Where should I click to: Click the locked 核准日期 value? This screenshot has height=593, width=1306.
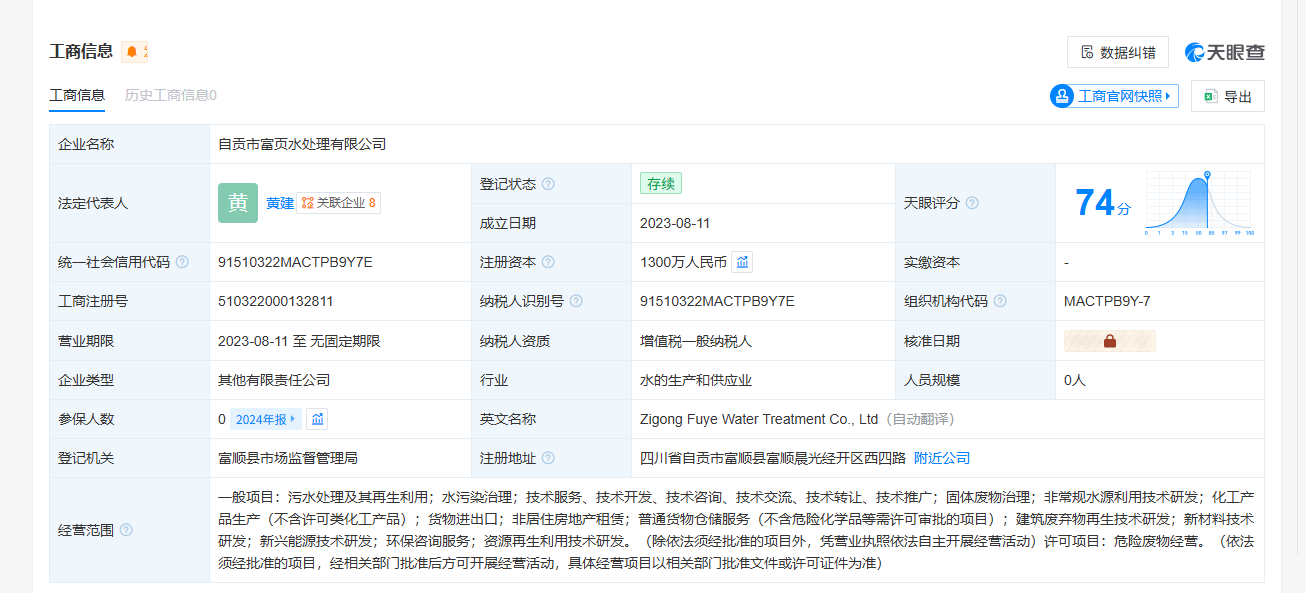[1110, 341]
